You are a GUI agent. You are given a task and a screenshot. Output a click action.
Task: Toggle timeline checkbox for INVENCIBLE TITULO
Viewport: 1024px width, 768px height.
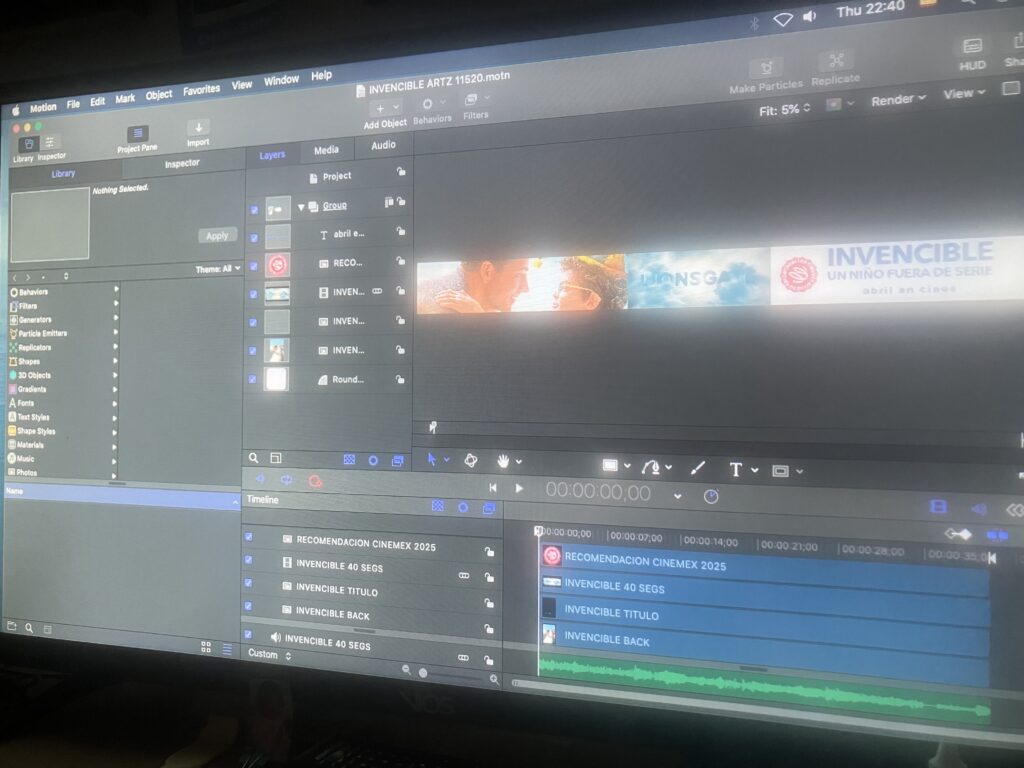pos(248,583)
